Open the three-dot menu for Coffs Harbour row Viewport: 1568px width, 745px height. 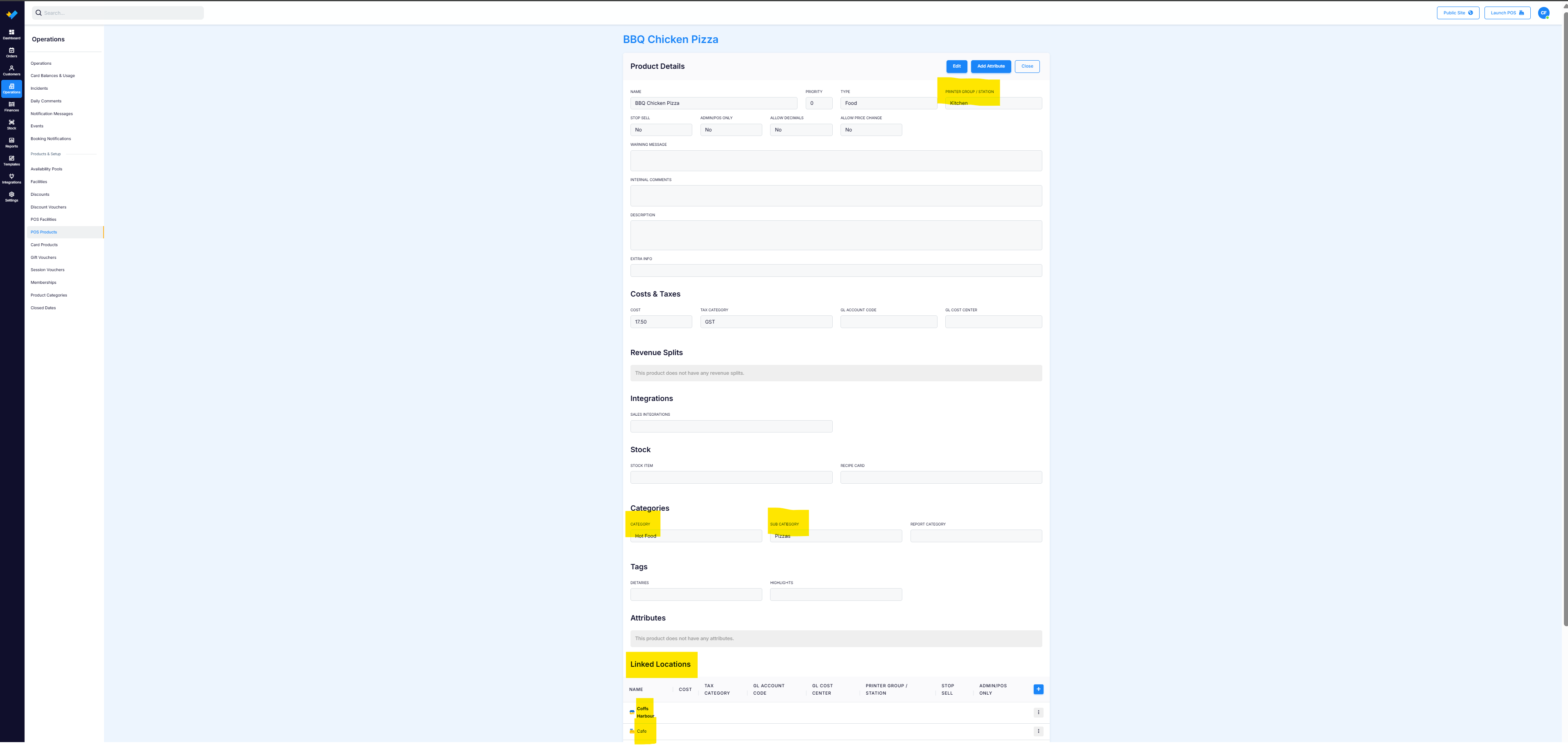click(1038, 713)
